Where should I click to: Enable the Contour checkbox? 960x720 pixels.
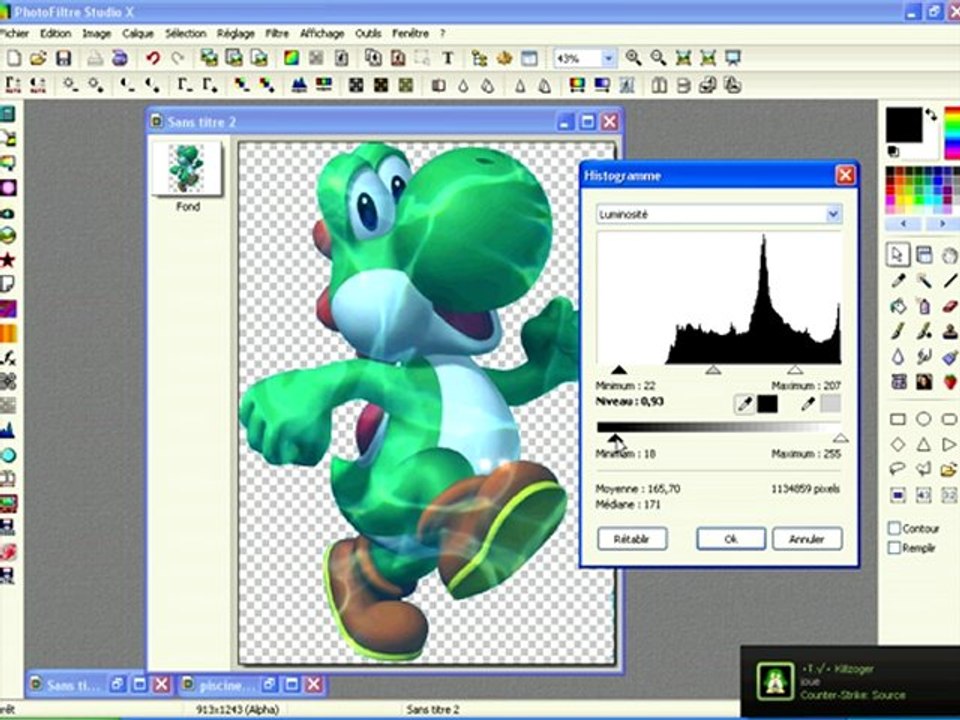(894, 528)
